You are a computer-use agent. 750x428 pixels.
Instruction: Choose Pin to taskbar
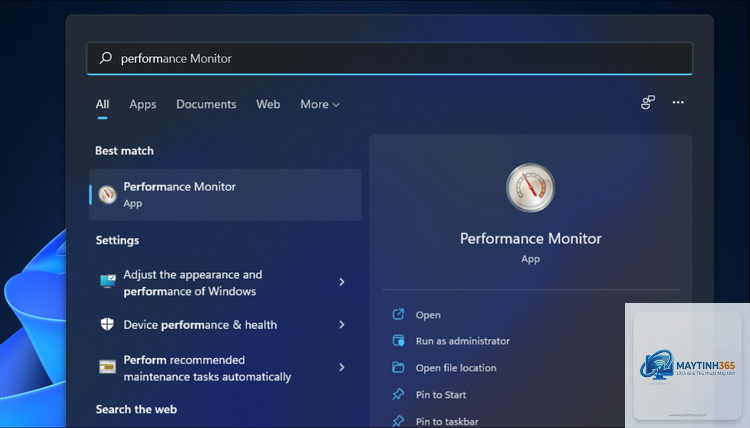[x=447, y=421]
